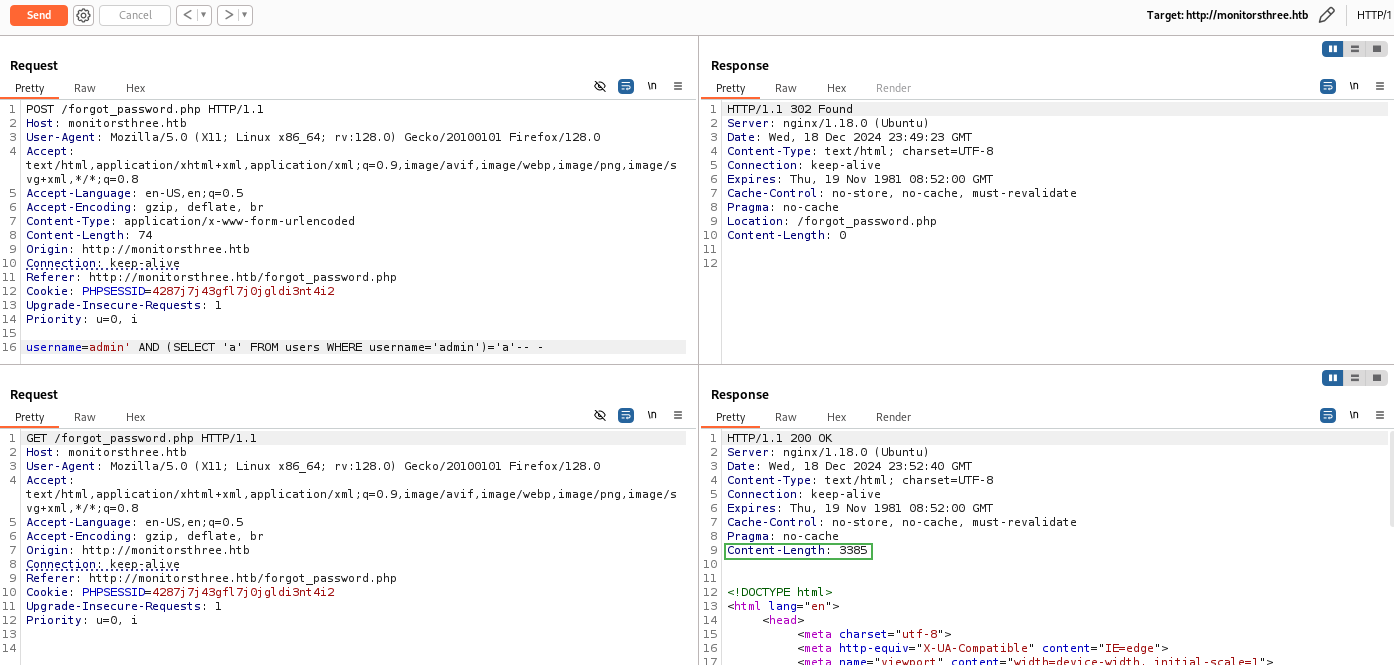
Task: Click 'Content-Type: application/x-www-form-urlencoded' header
Action: tap(190, 221)
